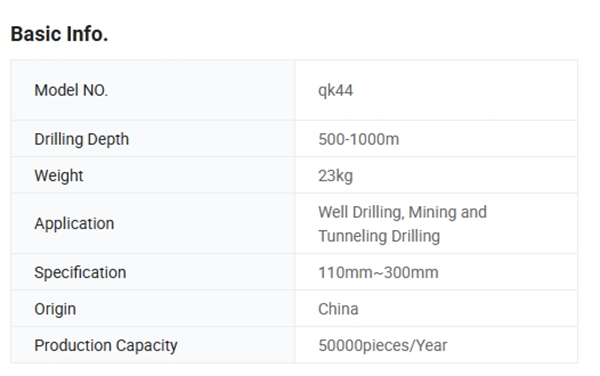Click the Tunneling Drilling text line

(379, 236)
